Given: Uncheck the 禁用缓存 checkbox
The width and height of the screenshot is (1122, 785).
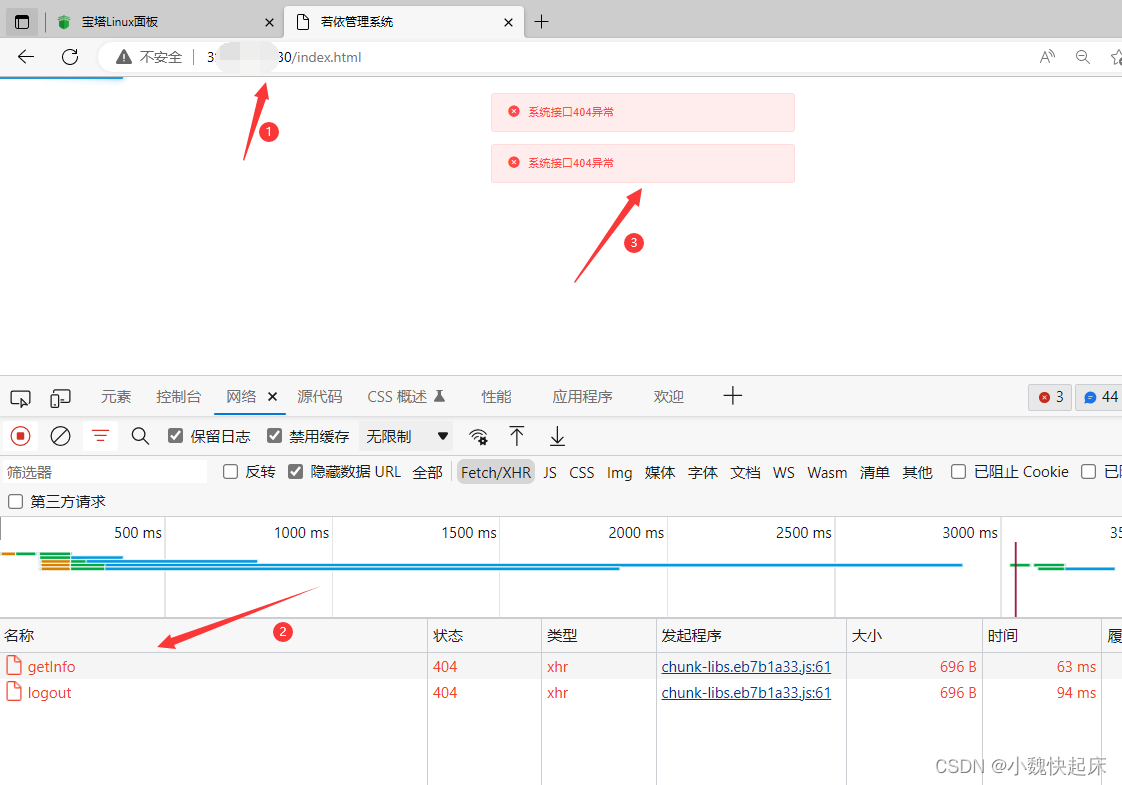Looking at the screenshot, I should tap(274, 436).
